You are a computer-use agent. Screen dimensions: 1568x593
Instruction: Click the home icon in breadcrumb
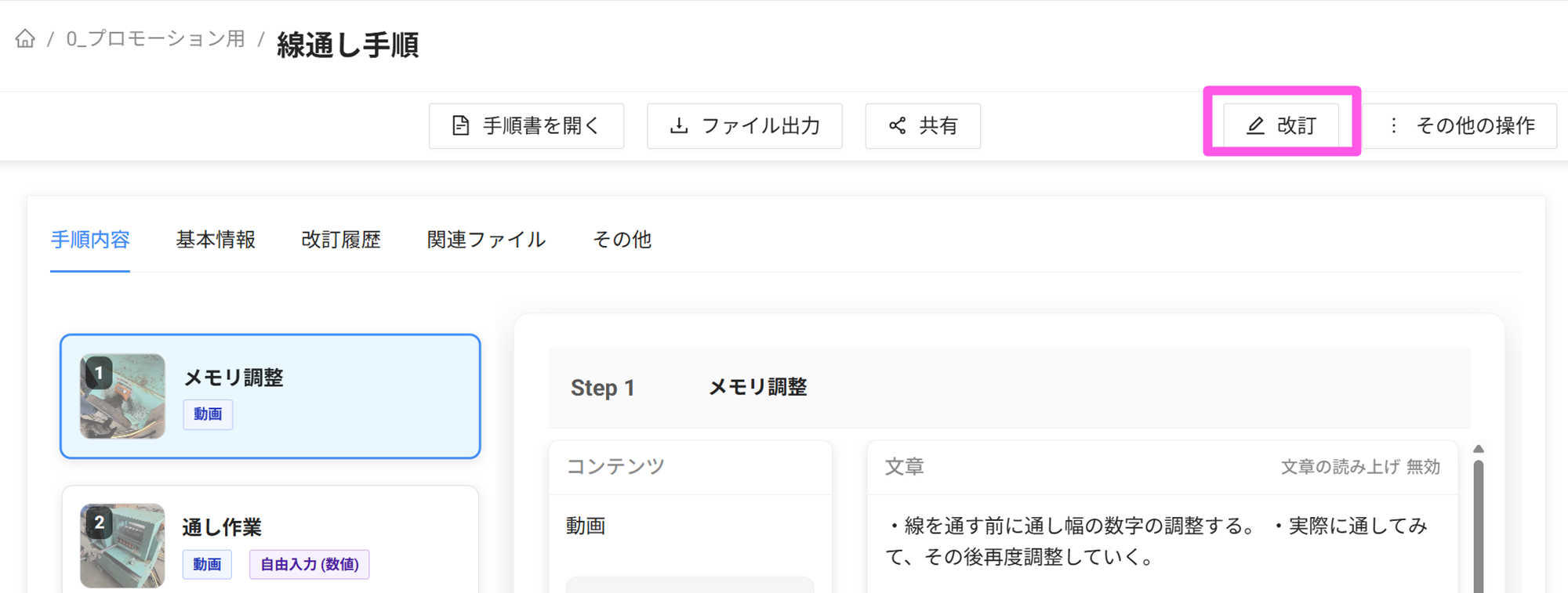[x=25, y=38]
